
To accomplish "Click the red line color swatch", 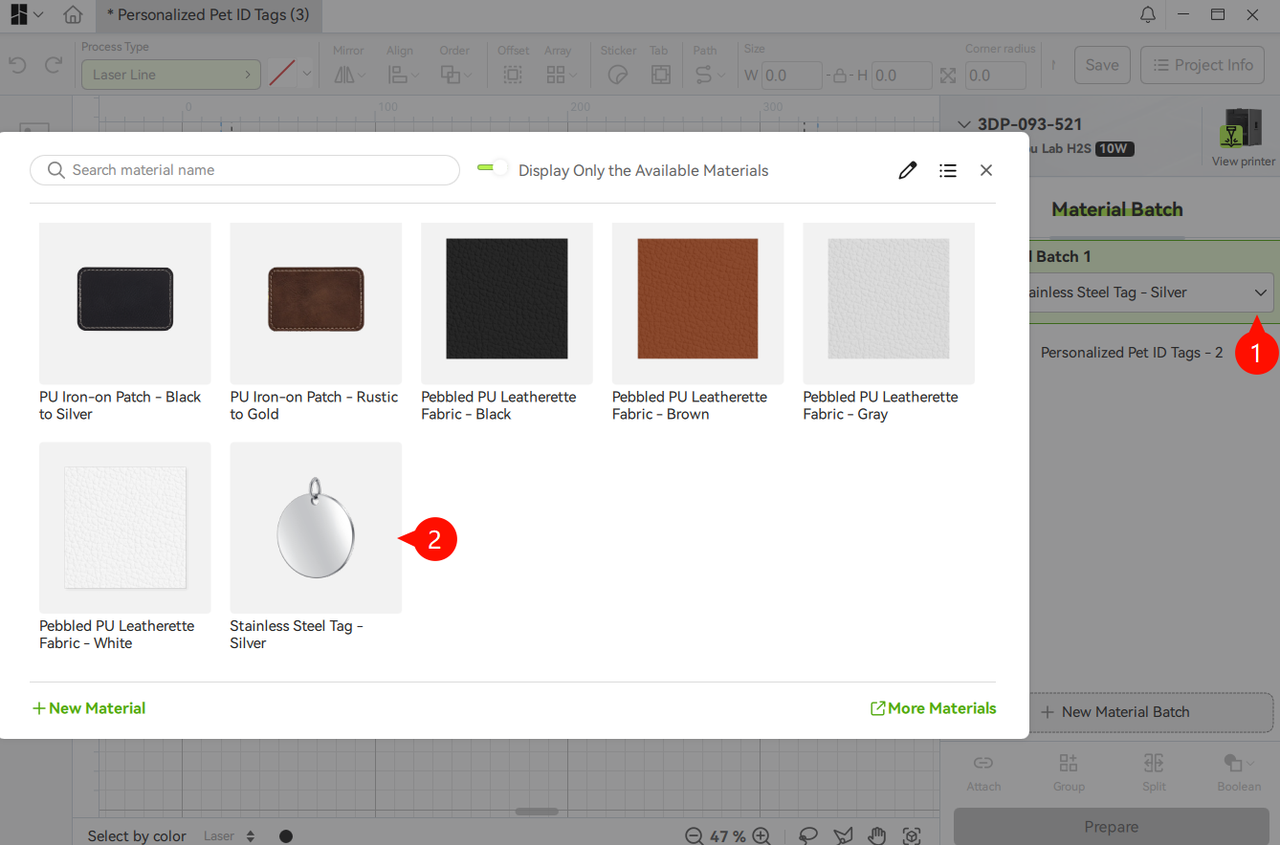I will pos(283,74).
